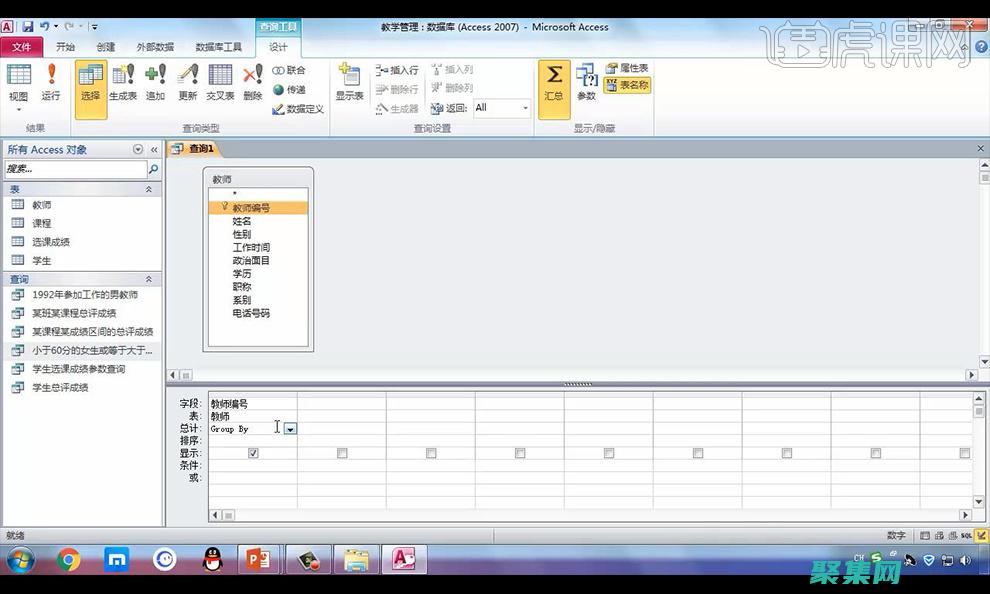Viewport: 990px width, 594px height.
Task: Open the 文件 menu
Action: pyautogui.click(x=23, y=46)
